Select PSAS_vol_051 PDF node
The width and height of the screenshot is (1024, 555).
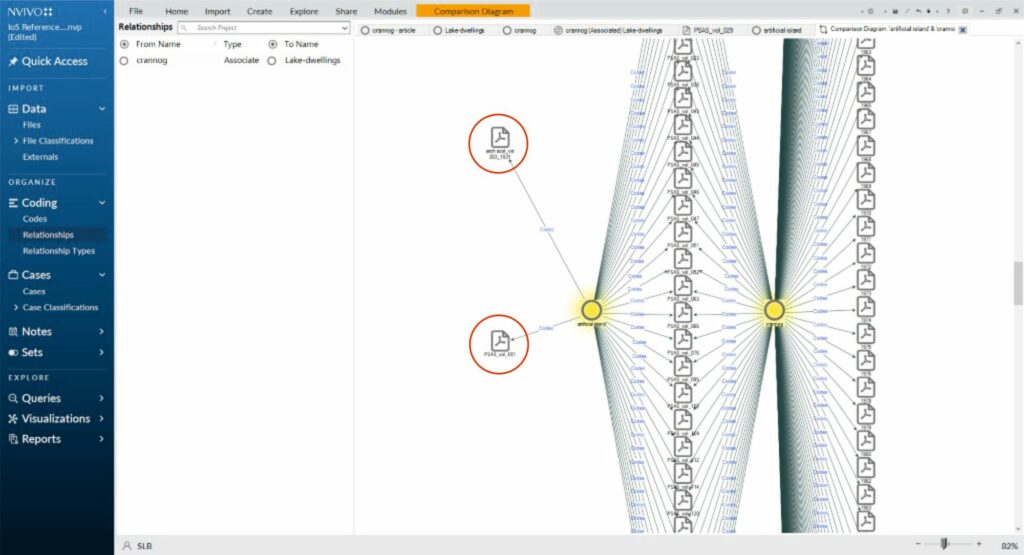point(682,232)
